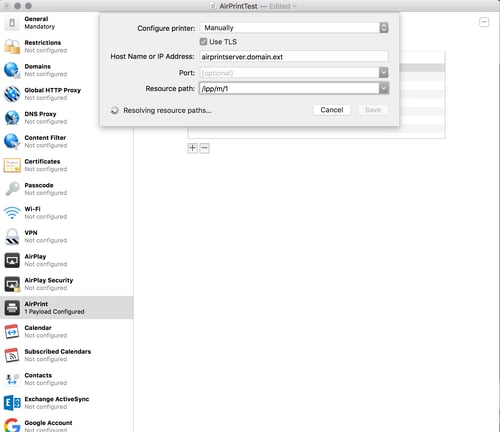Select the Passcode key icon
The image size is (500, 432).
(12, 189)
